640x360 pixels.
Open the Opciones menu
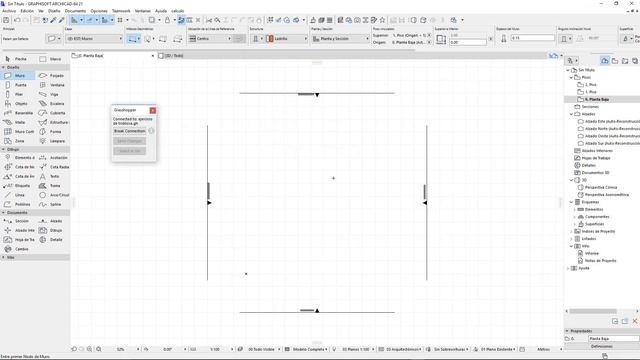[99, 11]
